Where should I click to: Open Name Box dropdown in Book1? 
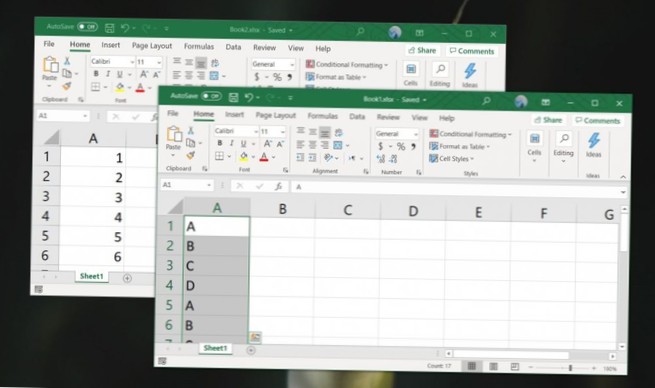(x=208, y=185)
